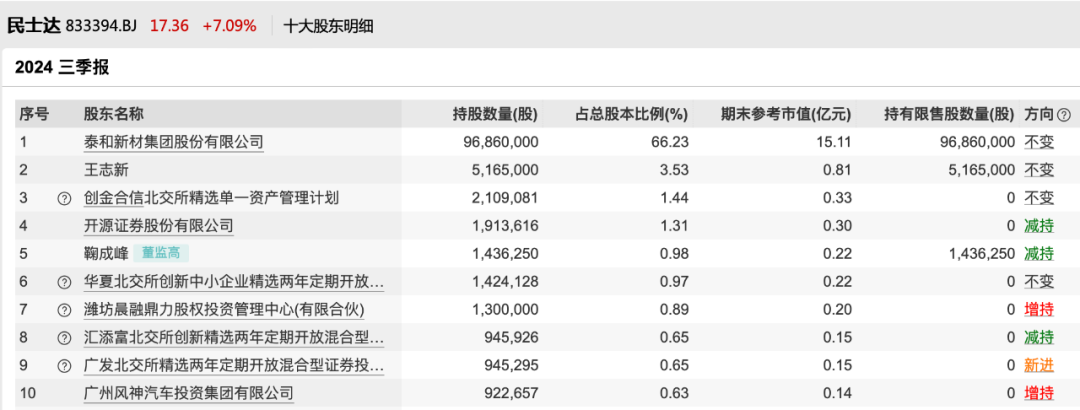Screen dimensions: 1080x410
Task: Select shareholder 王志新 row name
Action: tap(107, 170)
